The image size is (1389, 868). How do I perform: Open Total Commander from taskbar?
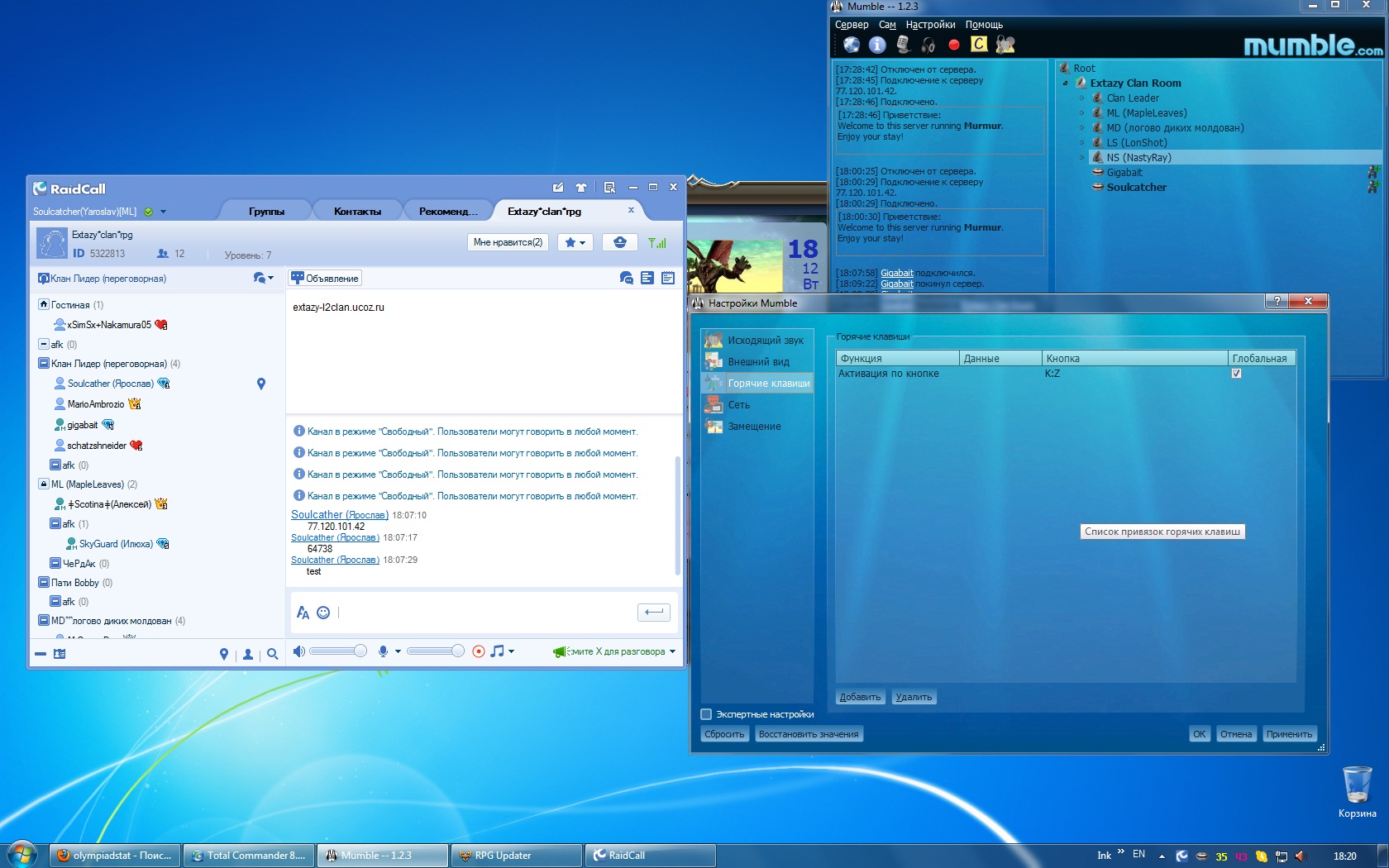249,856
